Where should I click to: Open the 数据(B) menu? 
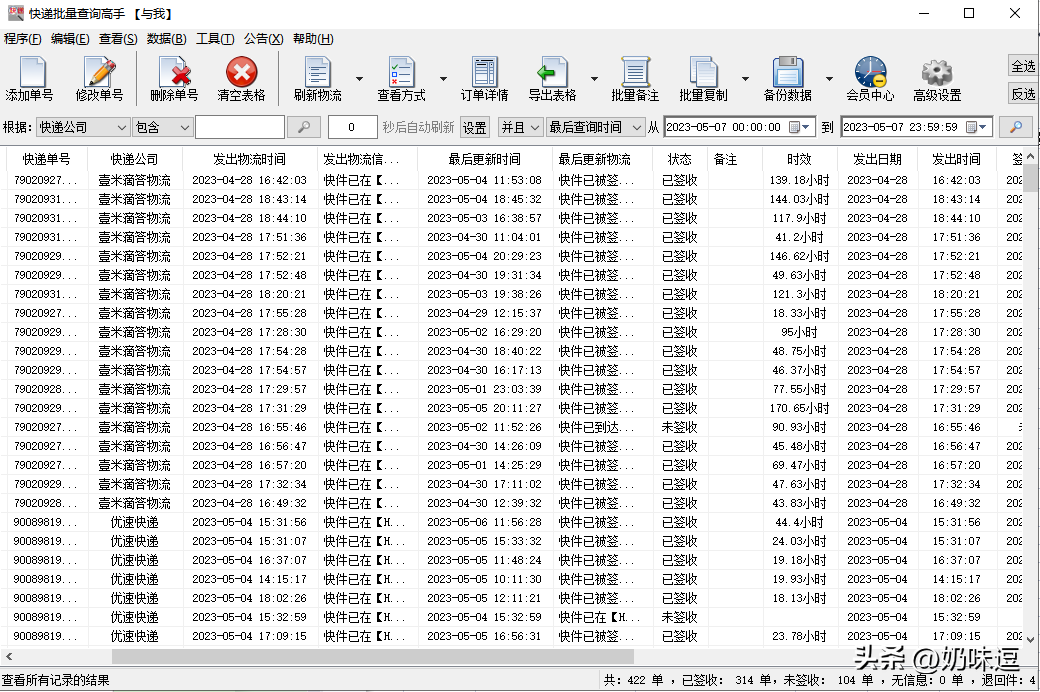[x=166, y=39]
